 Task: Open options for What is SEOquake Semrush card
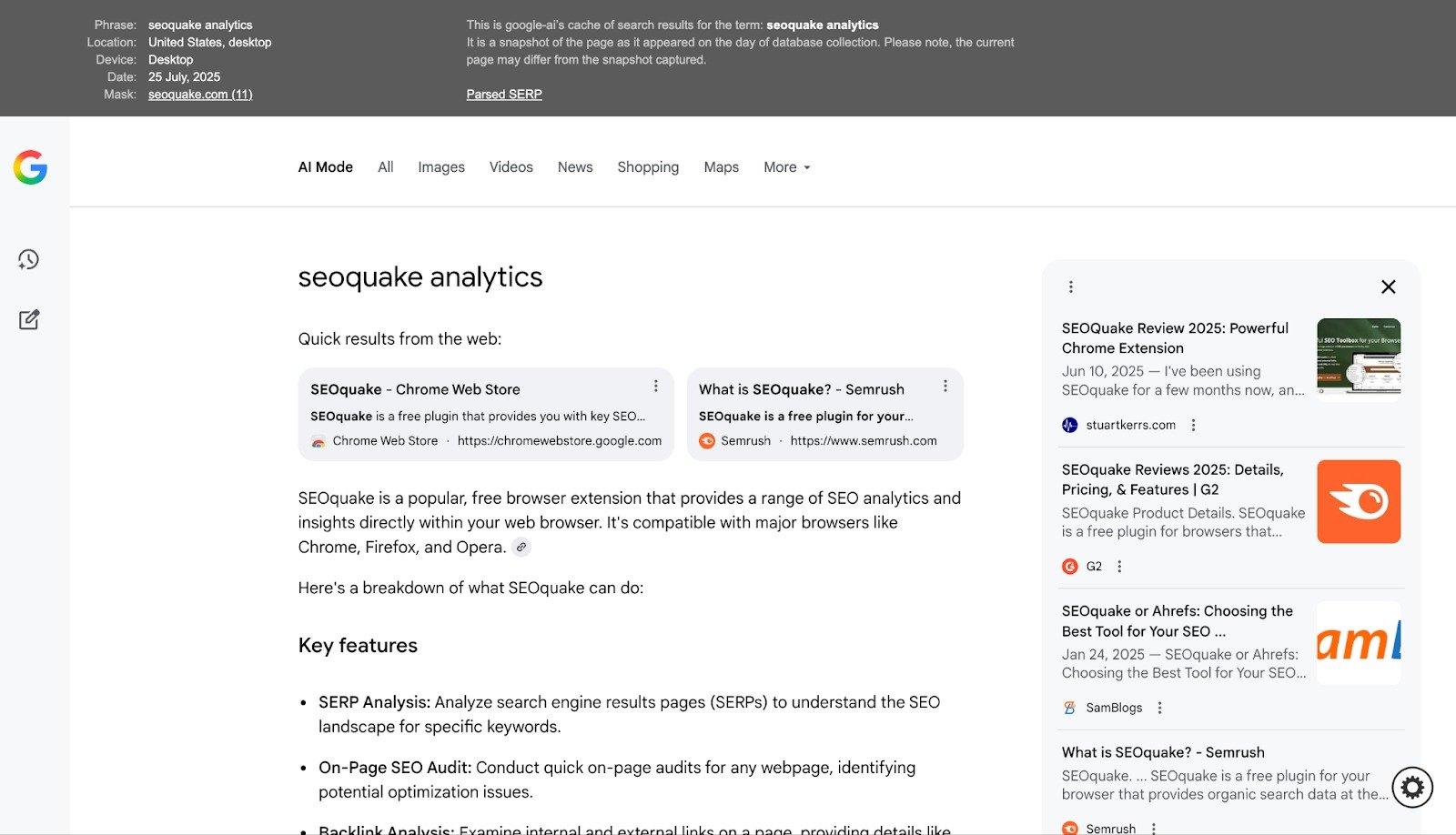pyautogui.click(x=945, y=387)
